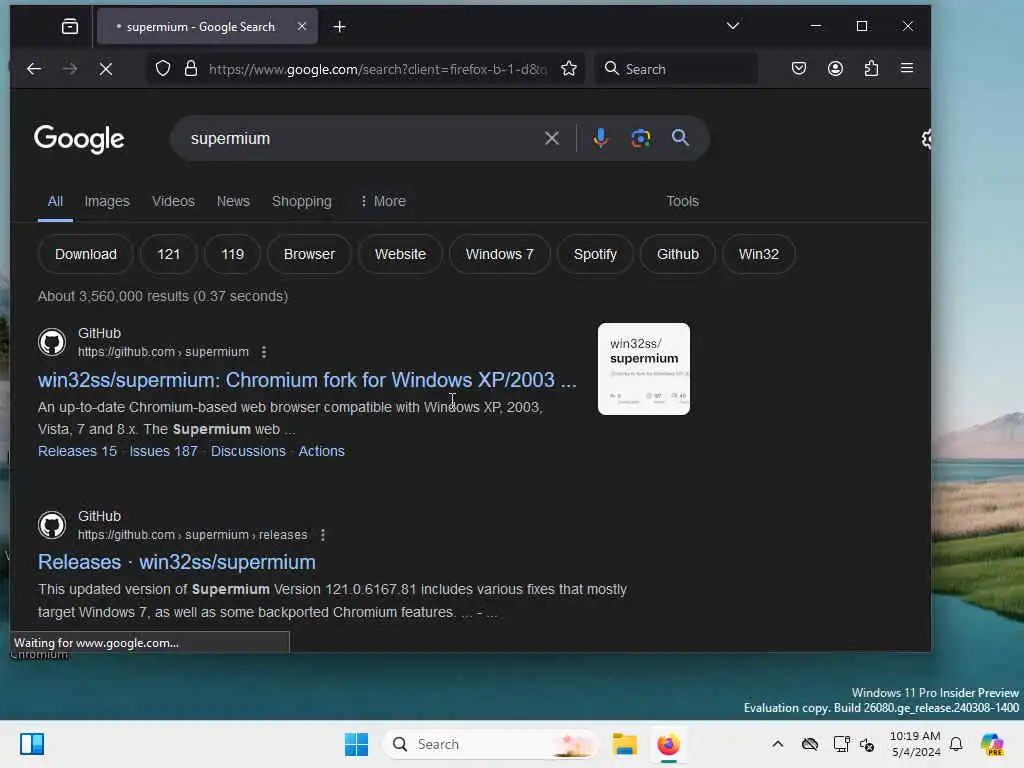Switch to Videos results tab
This screenshot has width=1024, height=768.
click(x=173, y=201)
